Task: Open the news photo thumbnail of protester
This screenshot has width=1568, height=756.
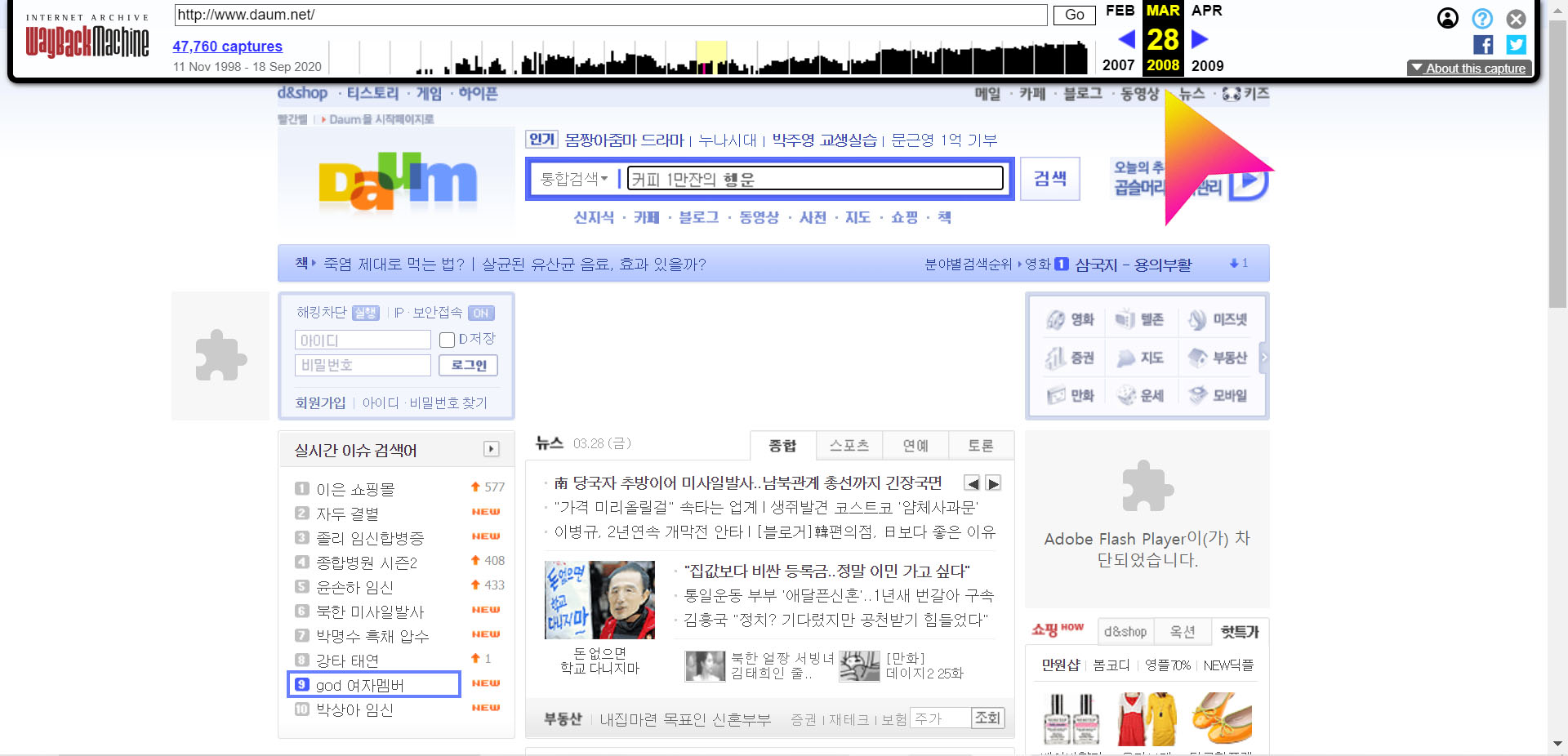Action: [x=599, y=599]
